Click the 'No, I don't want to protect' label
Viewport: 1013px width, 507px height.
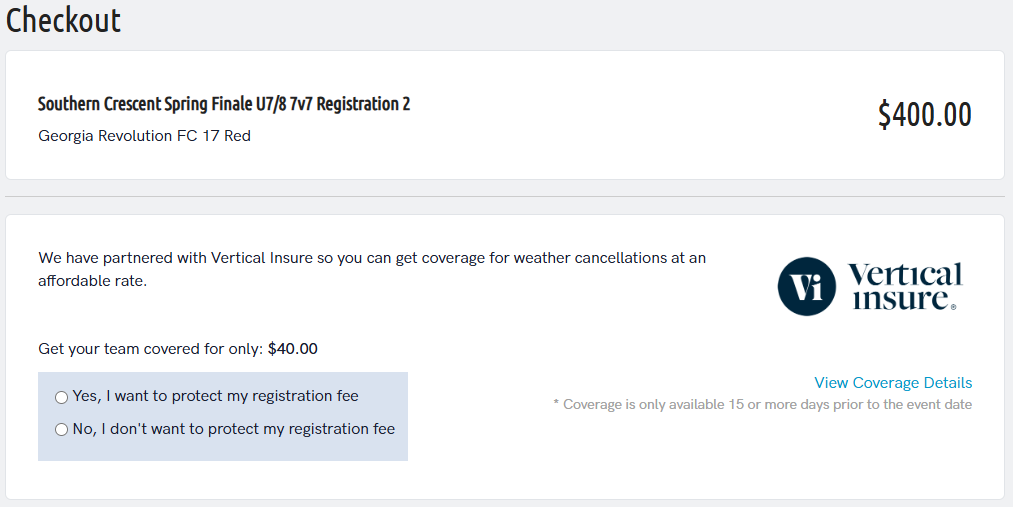coord(233,429)
